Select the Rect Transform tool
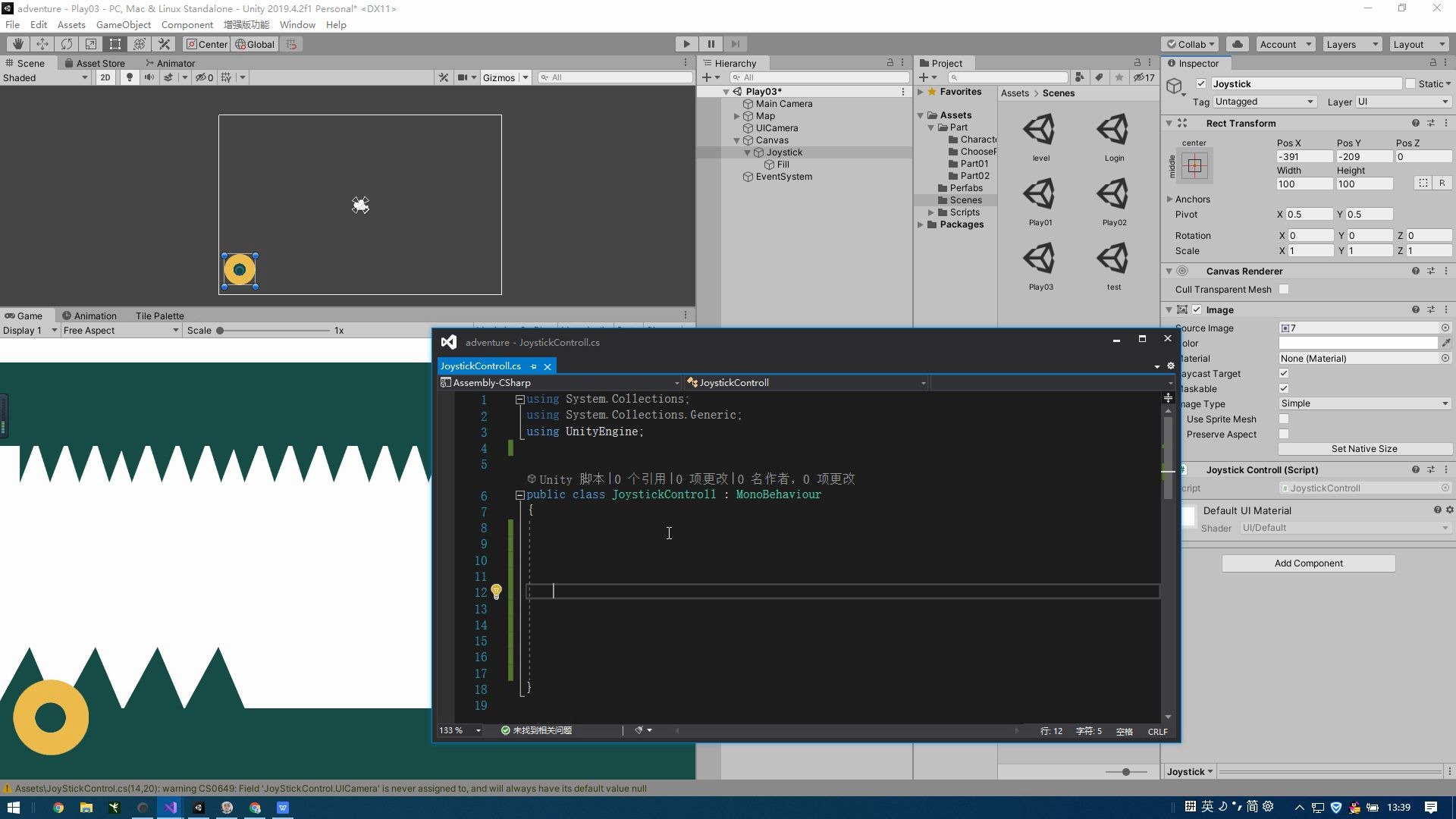 115,44
